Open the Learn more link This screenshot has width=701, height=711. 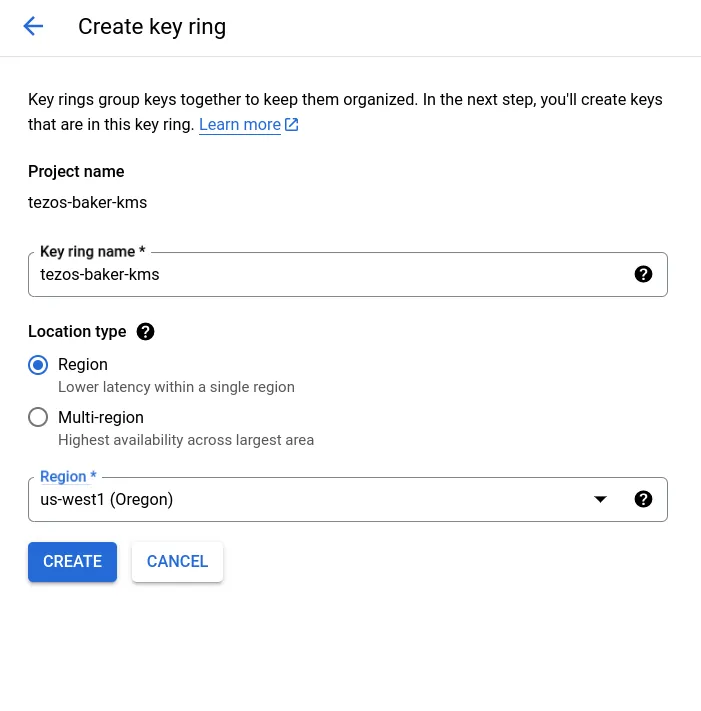tap(240, 125)
